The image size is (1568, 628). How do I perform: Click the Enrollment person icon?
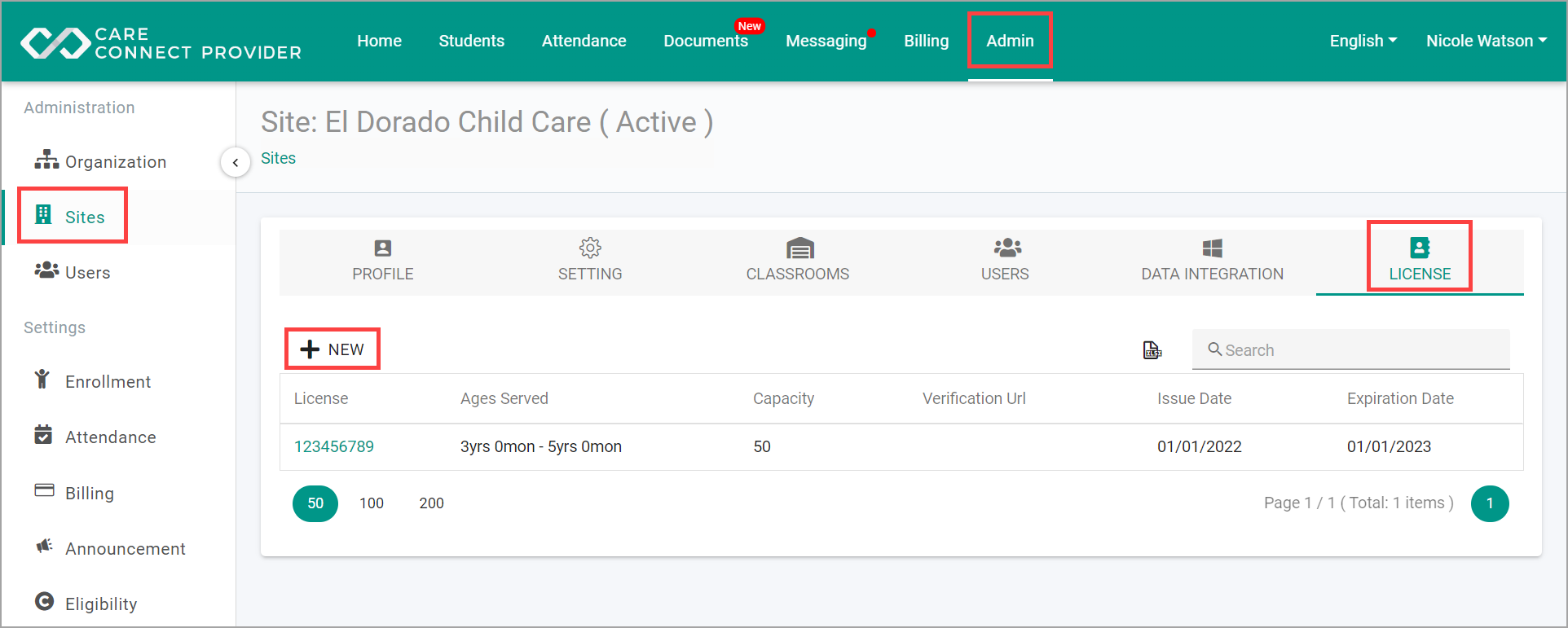[x=42, y=380]
